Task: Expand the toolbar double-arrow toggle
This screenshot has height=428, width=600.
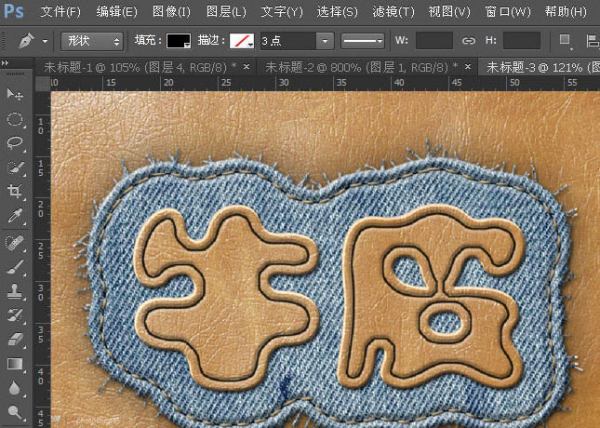Action: 5,63
